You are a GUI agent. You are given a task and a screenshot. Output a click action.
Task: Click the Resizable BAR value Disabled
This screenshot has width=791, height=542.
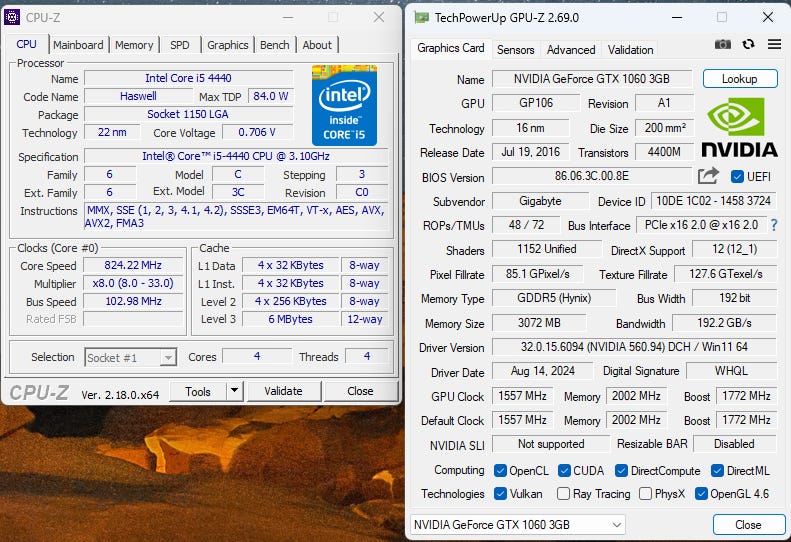point(734,444)
